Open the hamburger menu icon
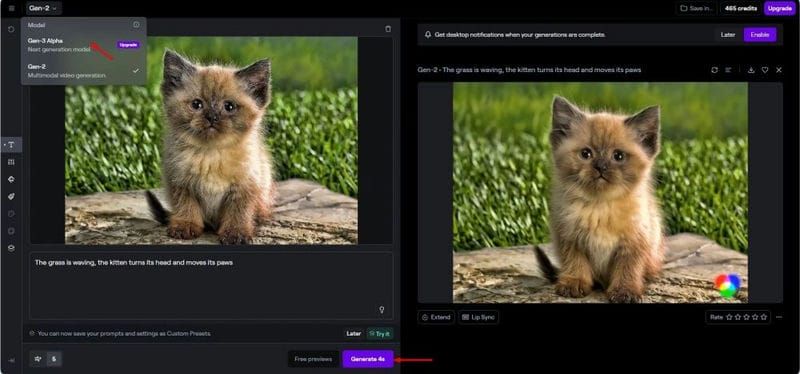This screenshot has height=374, width=800. click(12, 8)
